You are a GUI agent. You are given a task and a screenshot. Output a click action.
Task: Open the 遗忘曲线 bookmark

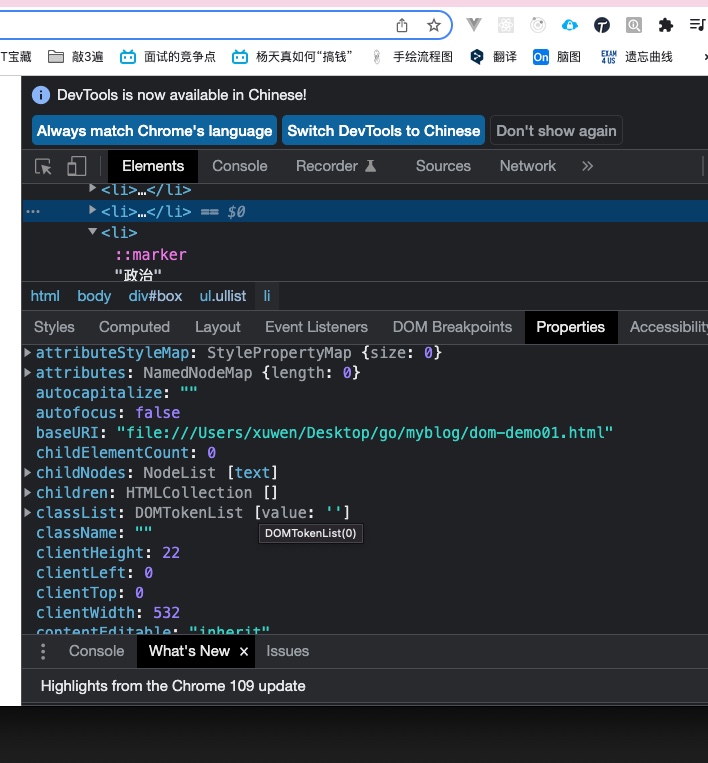[637, 57]
